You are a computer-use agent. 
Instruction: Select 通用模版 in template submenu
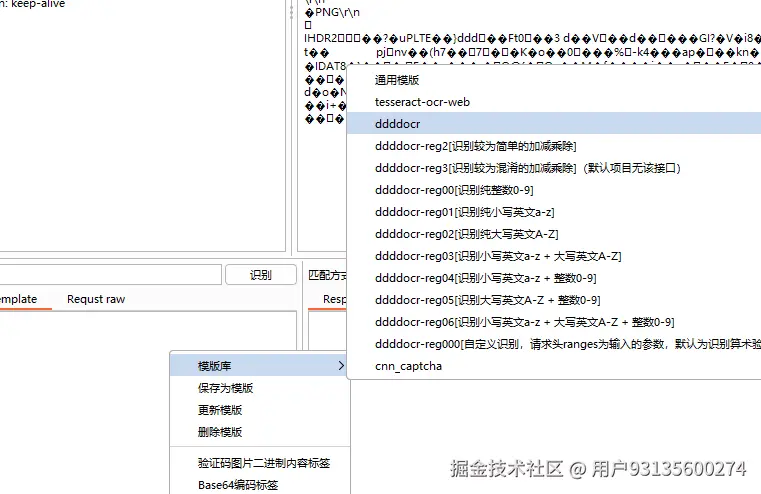coord(554,80)
